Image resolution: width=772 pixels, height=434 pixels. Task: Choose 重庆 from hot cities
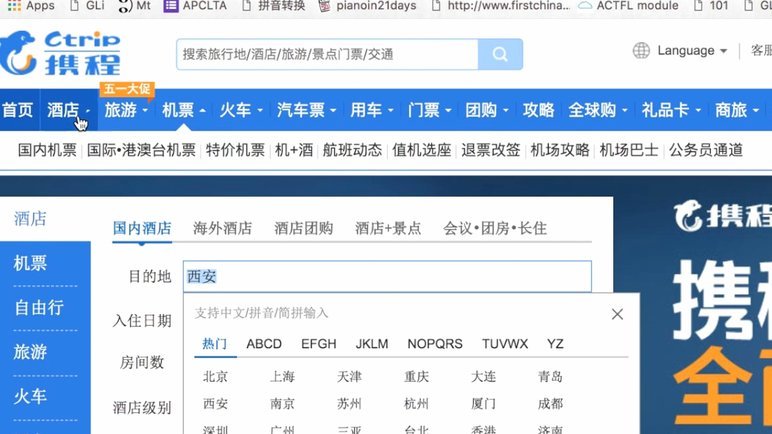coord(416,377)
